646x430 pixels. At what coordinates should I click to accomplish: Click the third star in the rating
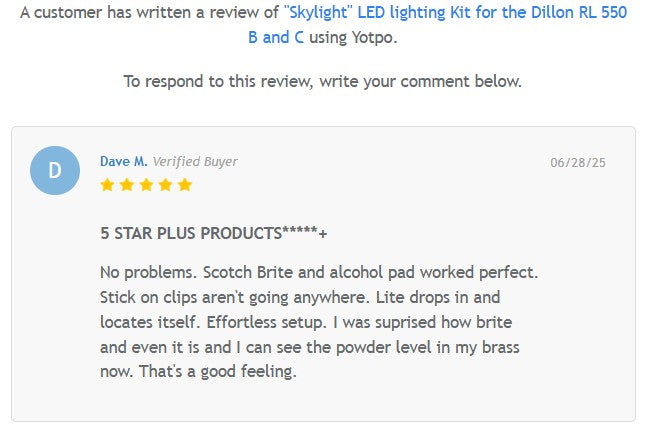pos(146,185)
